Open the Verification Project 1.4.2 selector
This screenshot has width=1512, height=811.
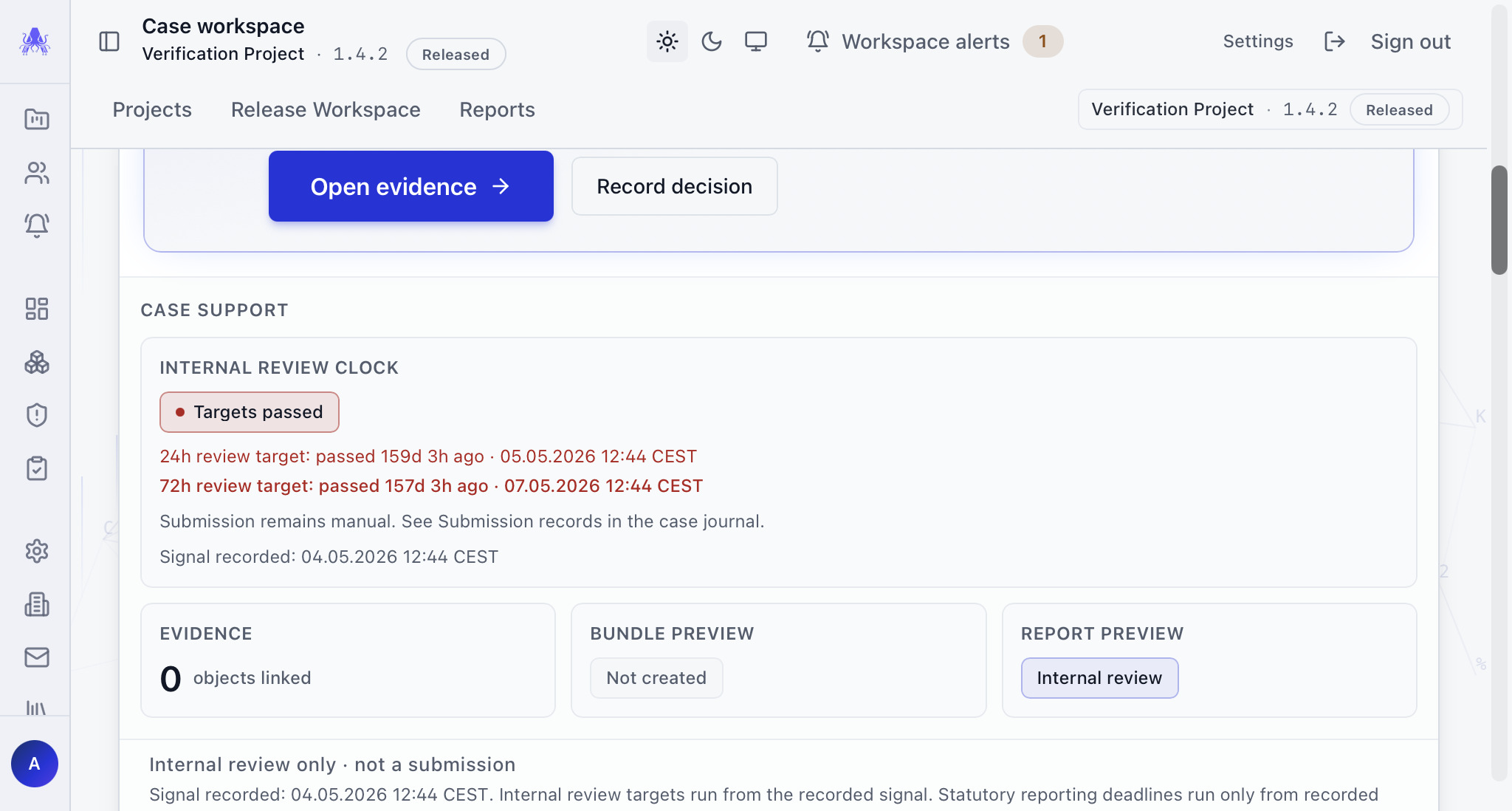pyautogui.click(x=1270, y=109)
